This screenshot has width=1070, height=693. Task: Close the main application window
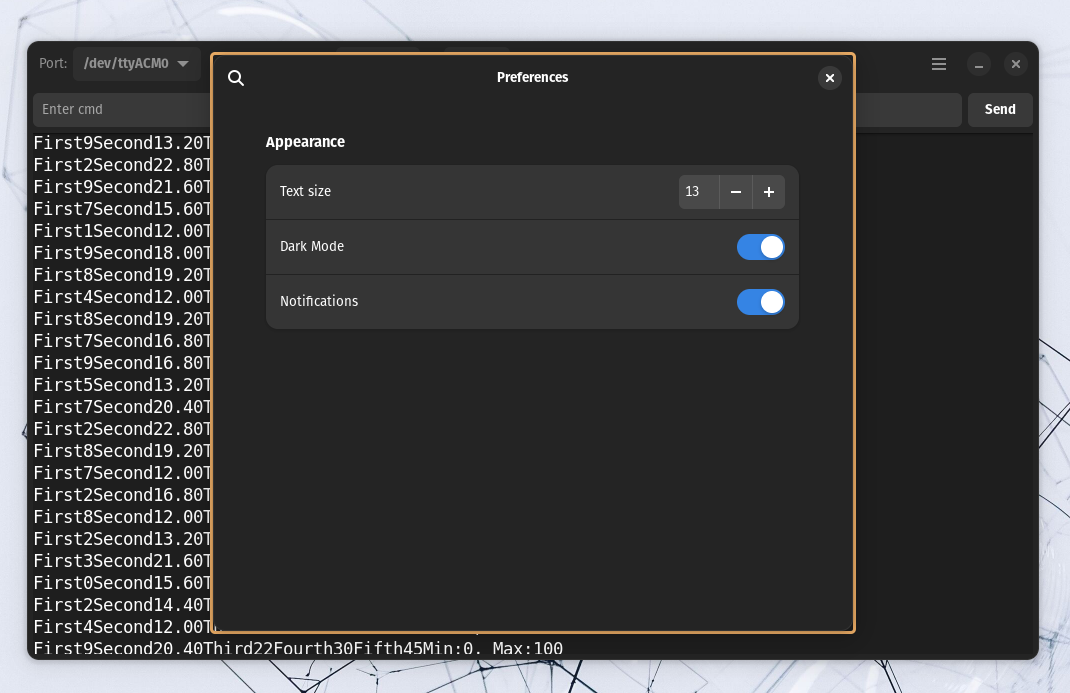(1015, 64)
